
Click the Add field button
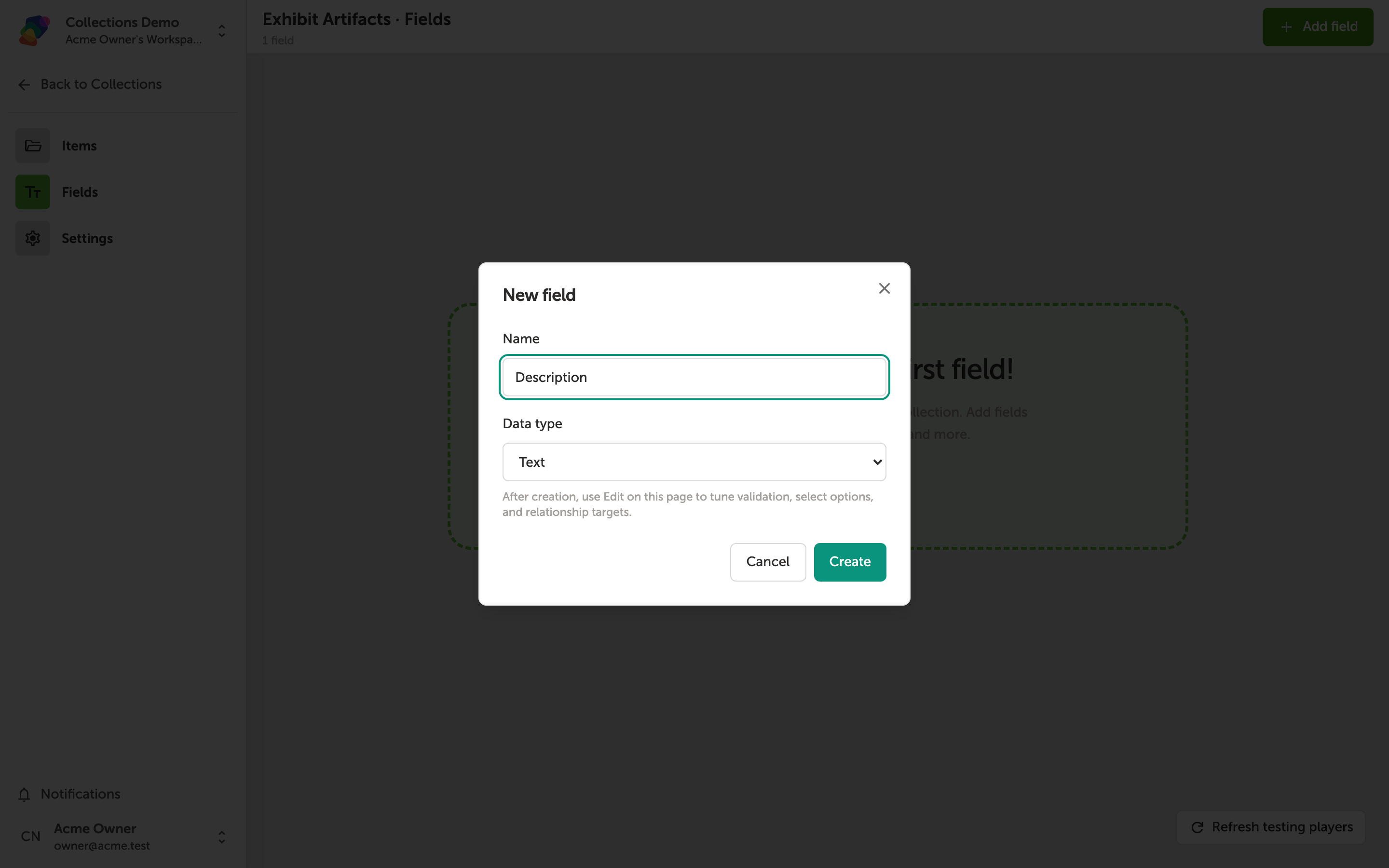coord(1317,27)
